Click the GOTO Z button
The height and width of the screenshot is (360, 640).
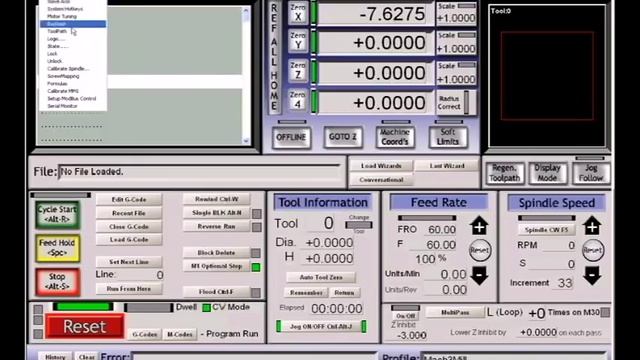click(x=343, y=137)
